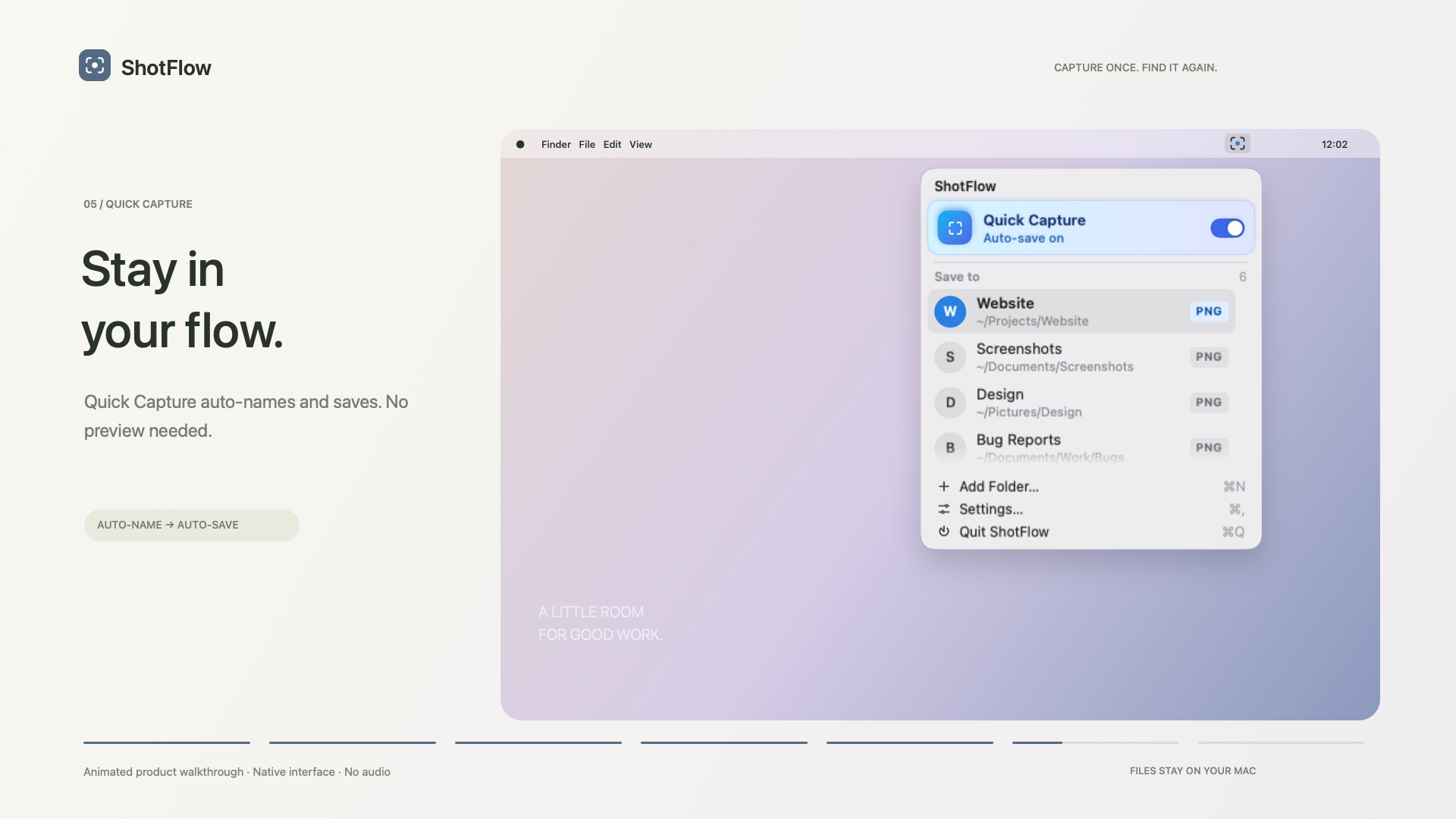Click the power icon beside Quit ShotFlow
The image size is (1456, 819).
[x=944, y=532]
